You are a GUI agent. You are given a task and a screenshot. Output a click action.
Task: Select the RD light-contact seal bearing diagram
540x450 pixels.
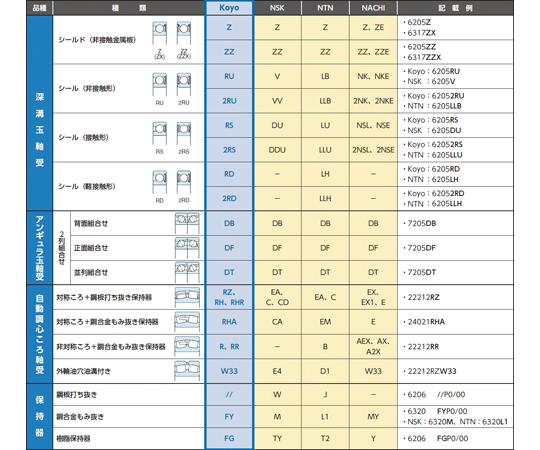[x=159, y=182]
